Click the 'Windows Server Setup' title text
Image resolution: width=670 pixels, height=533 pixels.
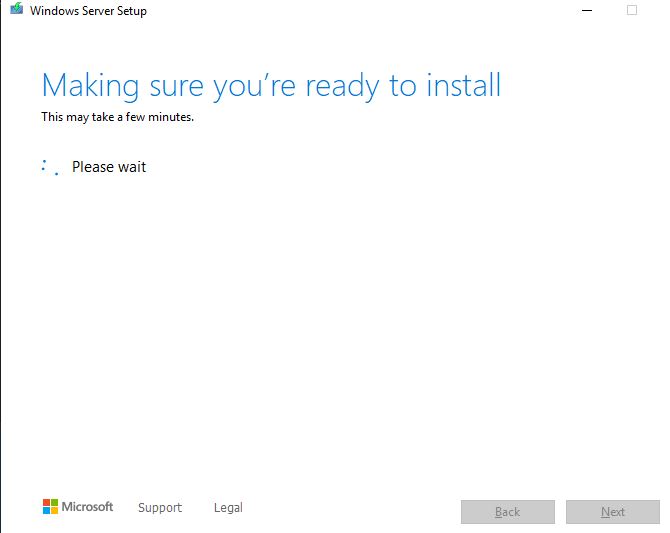pyautogui.click(x=88, y=11)
